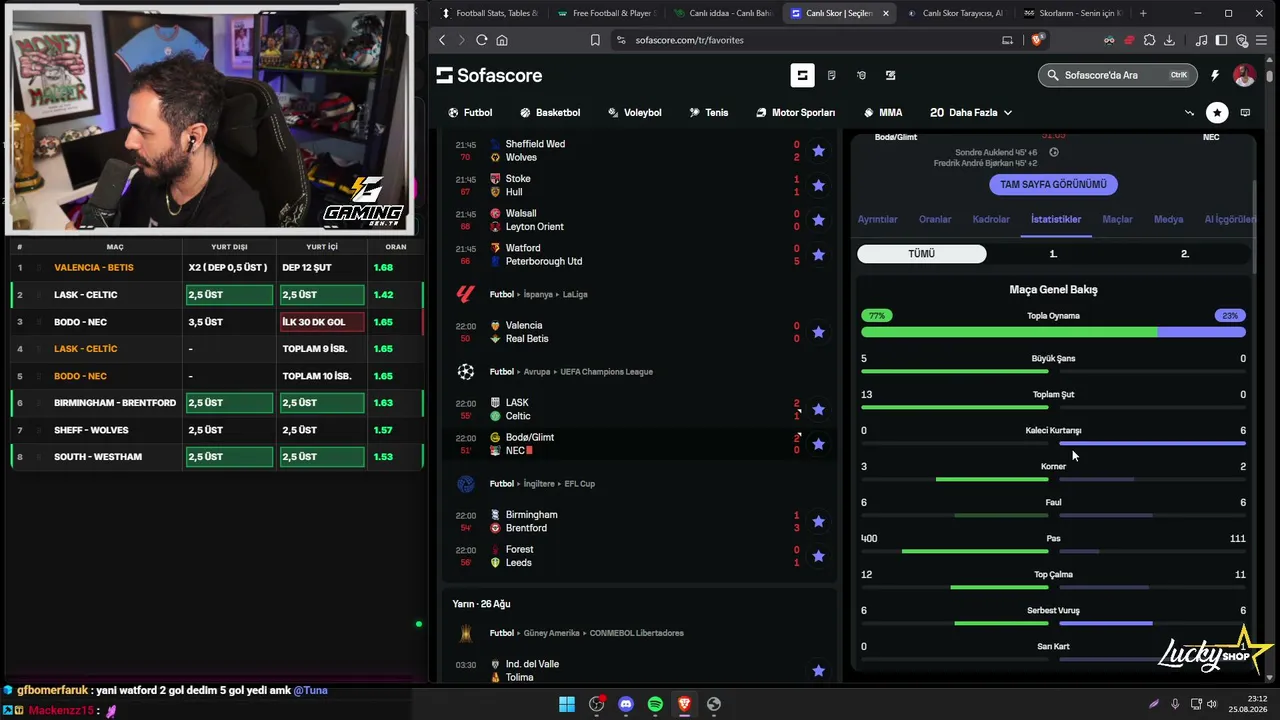Open the favorites star icon in sports bar
This screenshot has height=720, width=1280.
click(x=1217, y=113)
